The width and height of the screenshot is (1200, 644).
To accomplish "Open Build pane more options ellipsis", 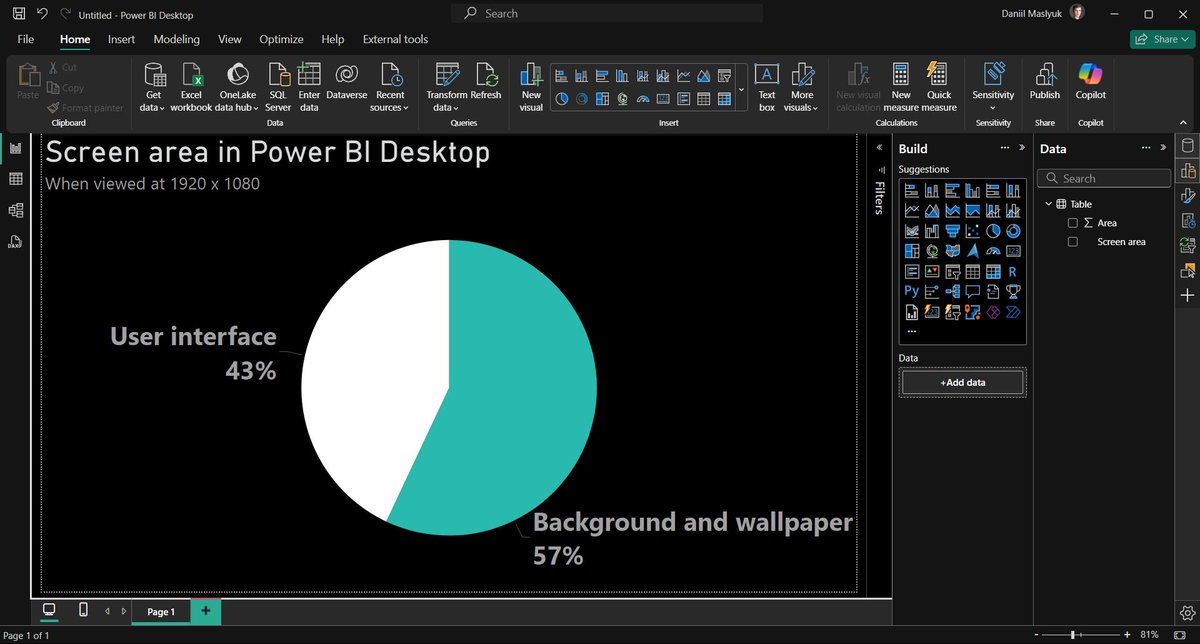I will coord(1004,148).
